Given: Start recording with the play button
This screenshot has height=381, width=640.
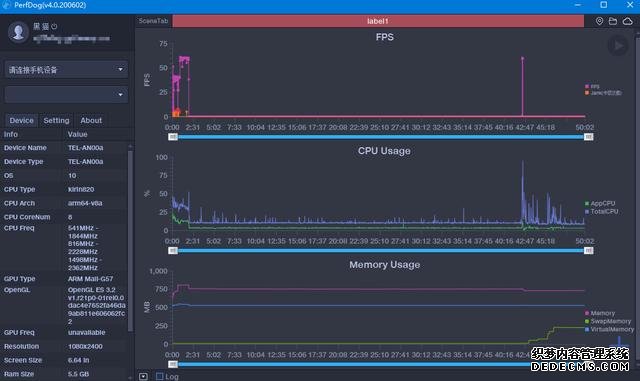Looking at the screenshot, I should tap(618, 45).
